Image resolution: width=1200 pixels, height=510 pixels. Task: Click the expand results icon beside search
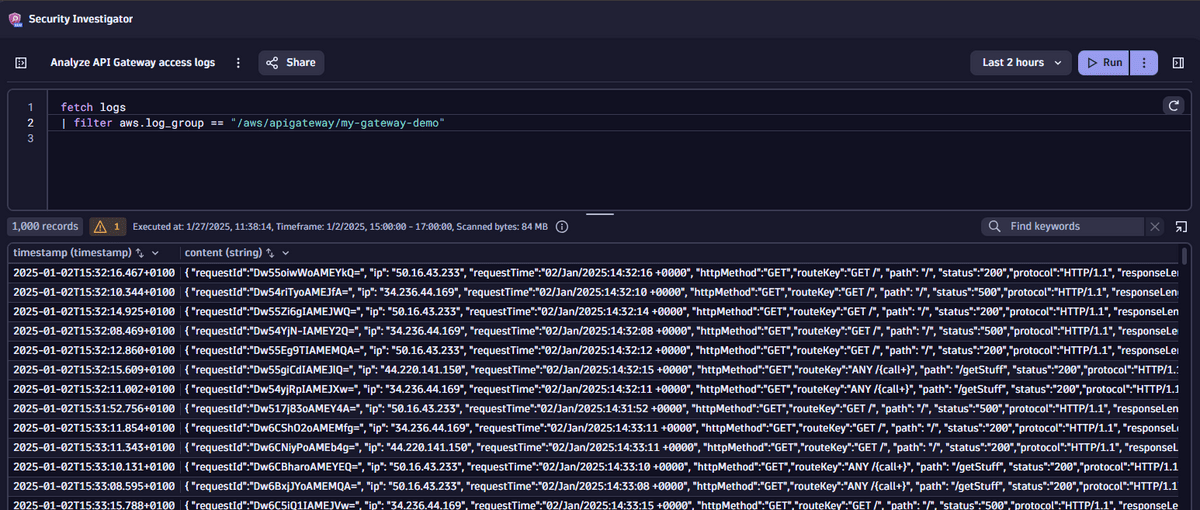point(1182,227)
